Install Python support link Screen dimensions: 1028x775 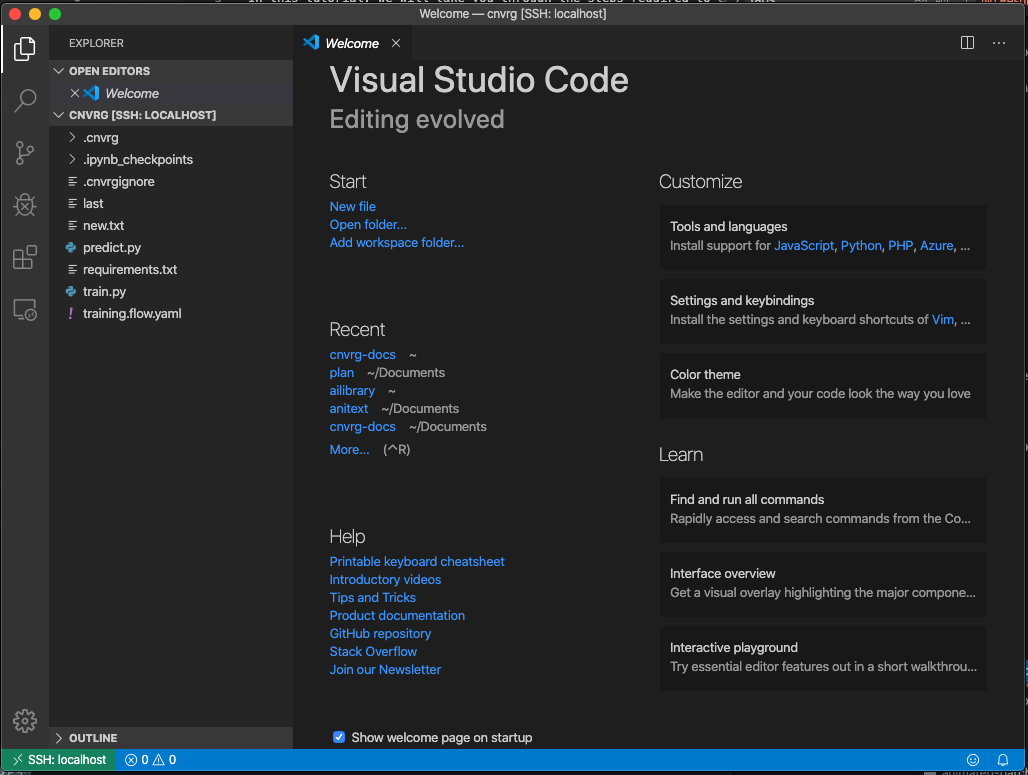(x=861, y=246)
